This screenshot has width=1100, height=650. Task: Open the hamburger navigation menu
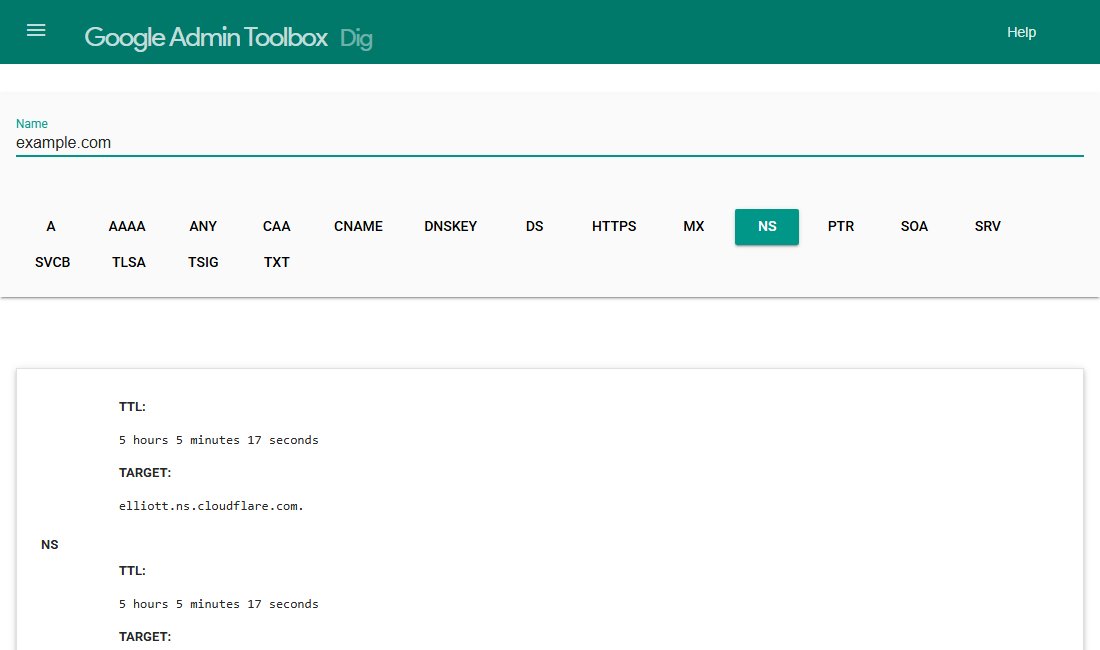tap(36, 30)
